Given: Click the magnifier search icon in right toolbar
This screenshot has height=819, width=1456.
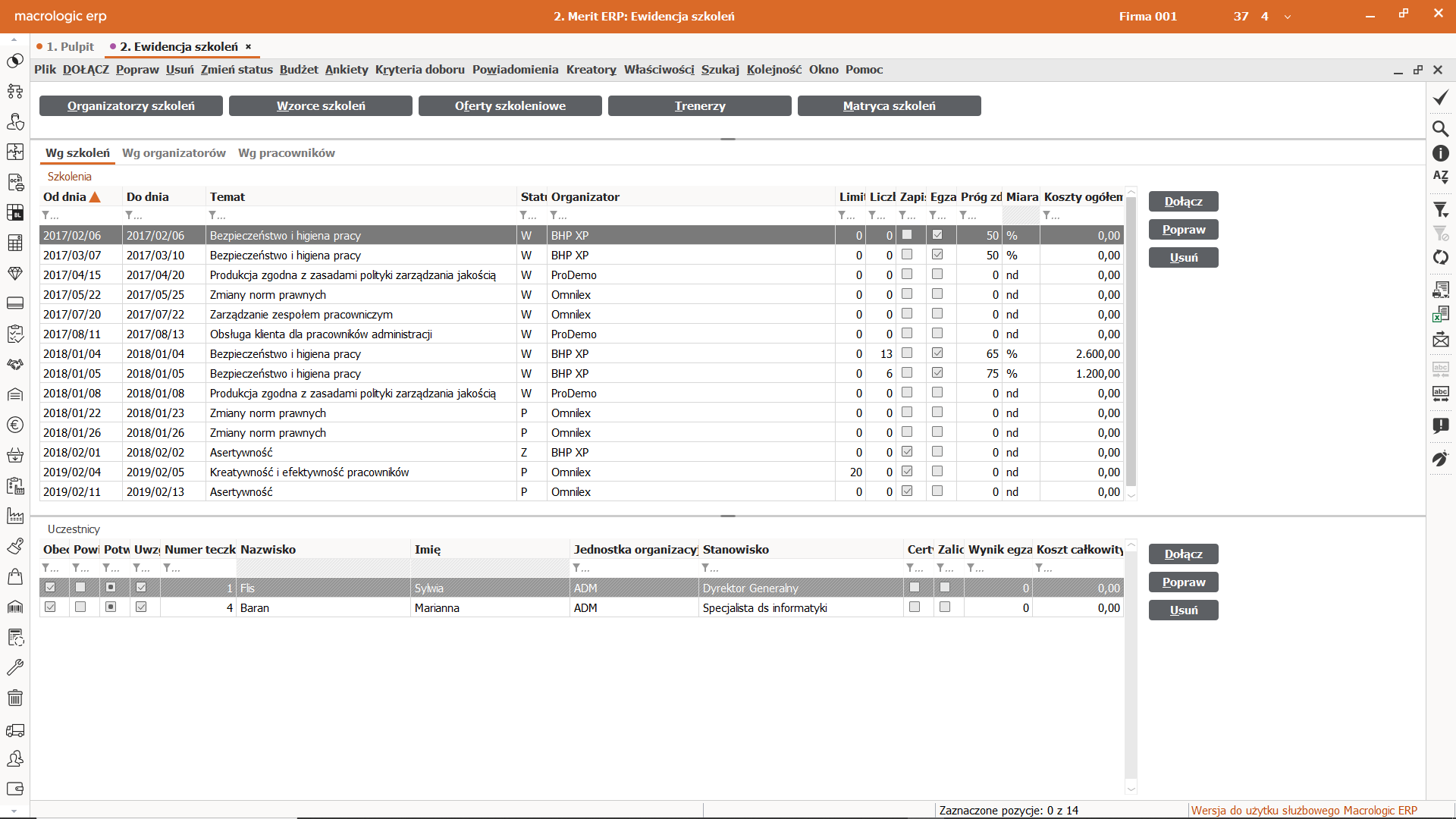Looking at the screenshot, I should click(x=1440, y=128).
